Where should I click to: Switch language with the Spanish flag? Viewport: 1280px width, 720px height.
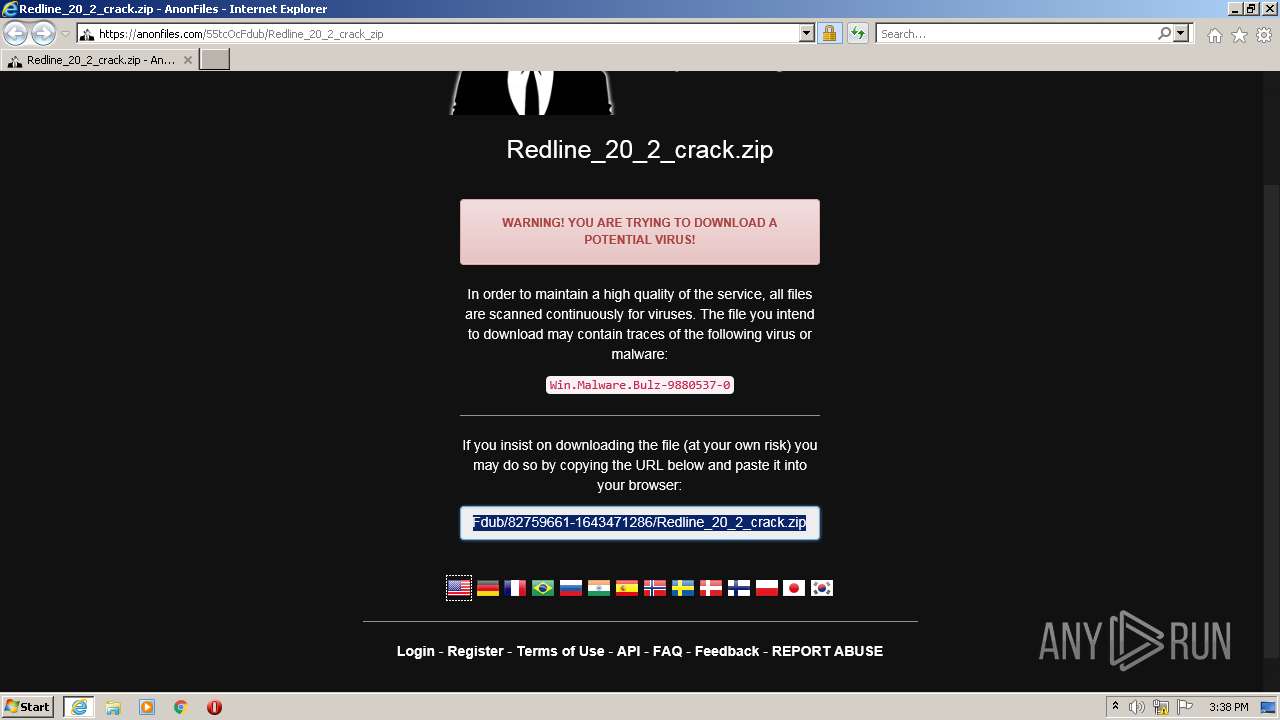627,588
